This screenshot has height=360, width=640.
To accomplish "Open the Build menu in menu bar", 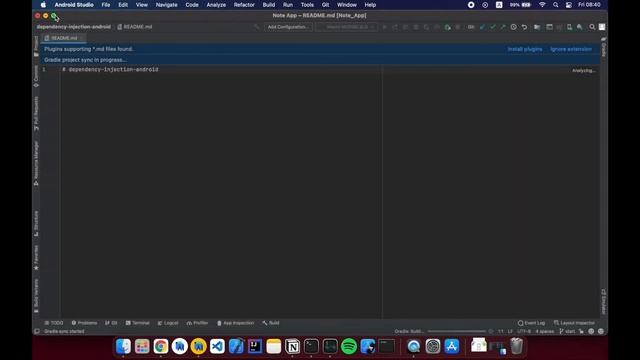I will click(x=269, y=5).
